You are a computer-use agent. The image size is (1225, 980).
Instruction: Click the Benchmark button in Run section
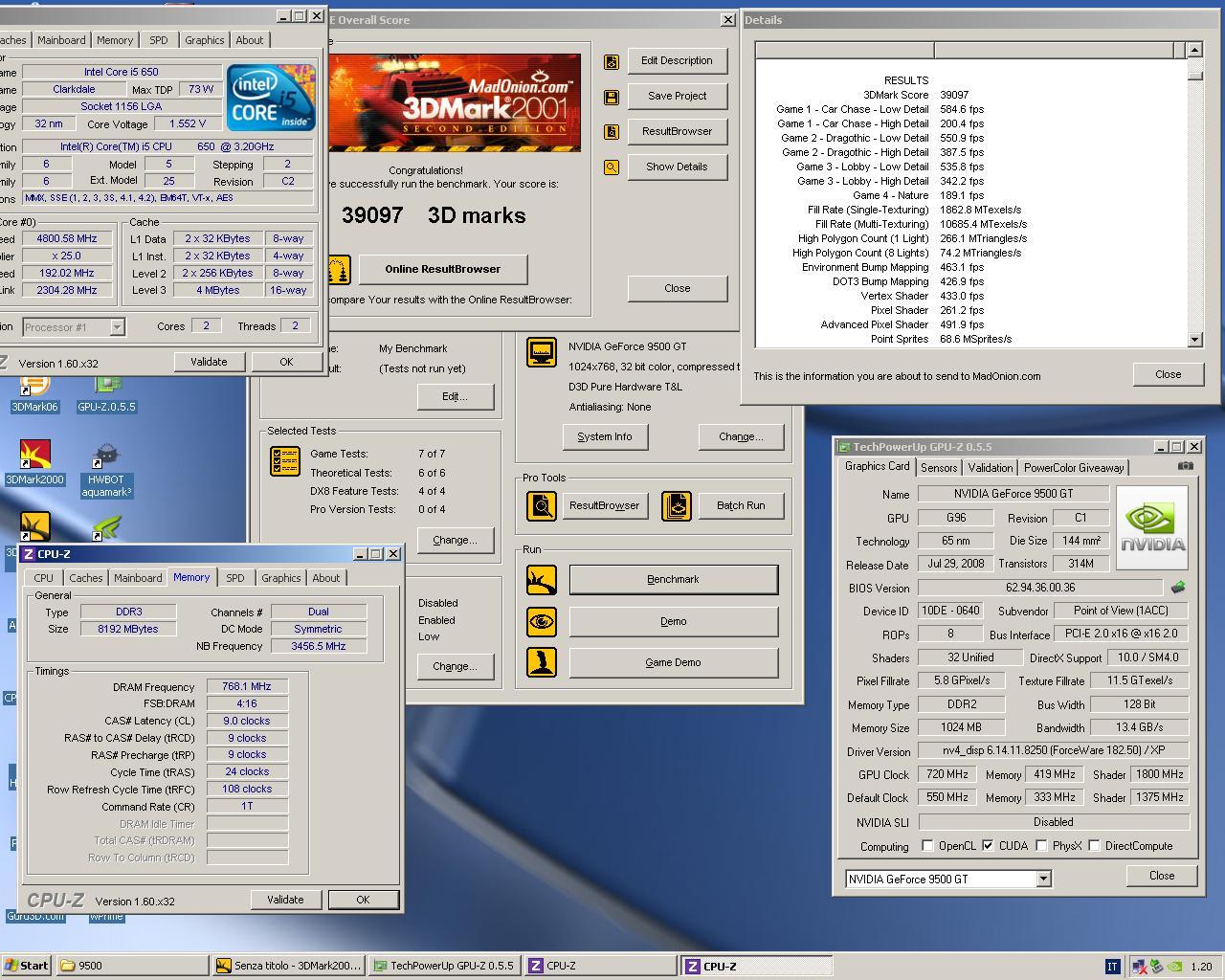(x=673, y=579)
